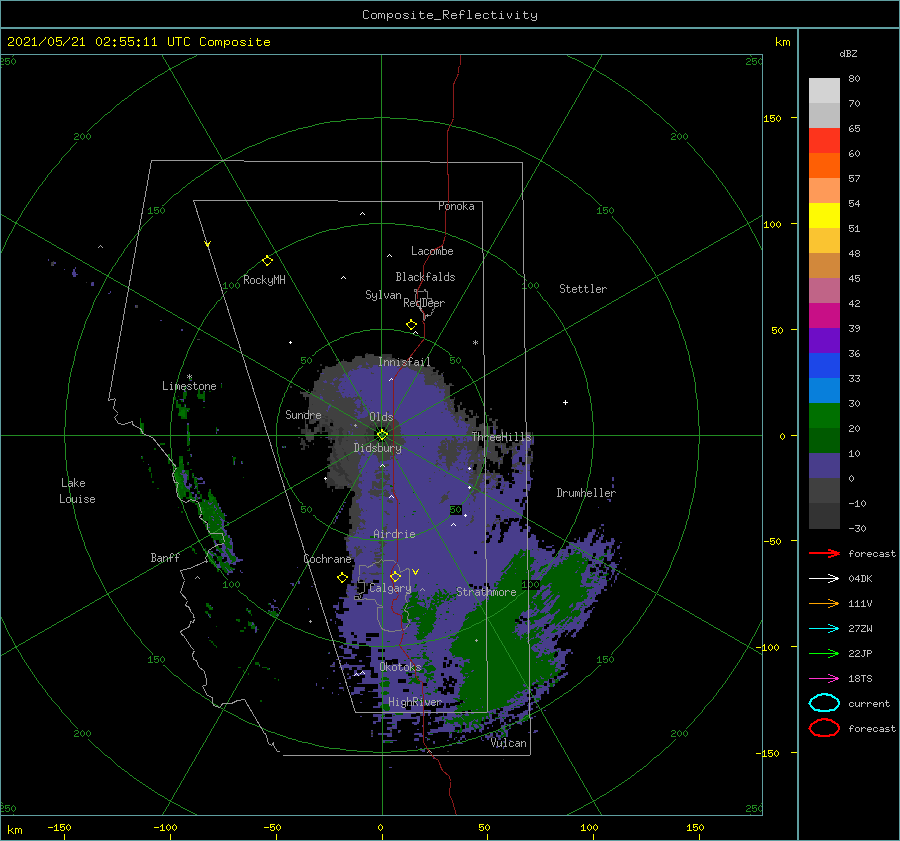Click the Banff label
The width and height of the screenshot is (900, 841).
(165, 557)
